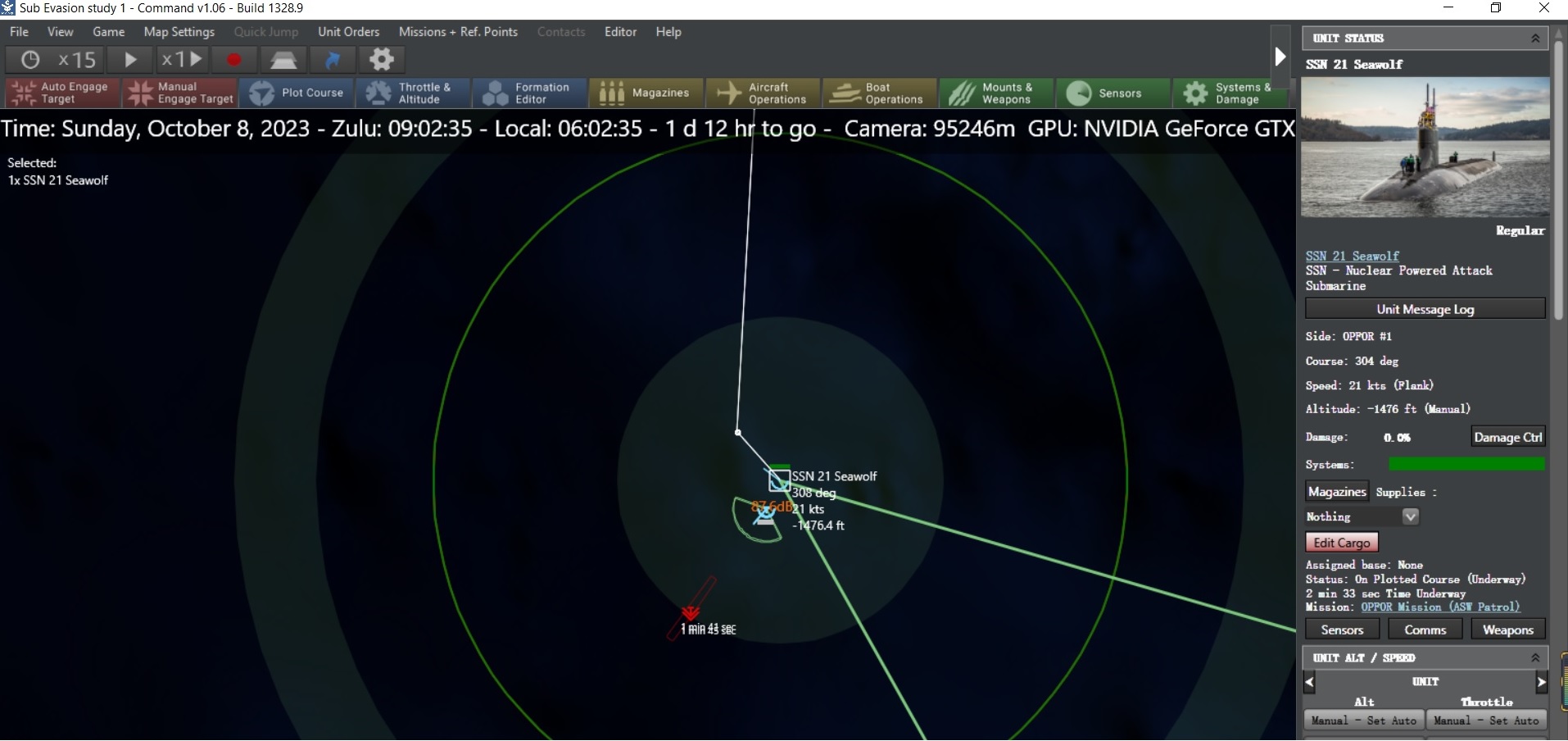Click the Comms button
The width and height of the screenshot is (1568, 741).
coord(1425,630)
